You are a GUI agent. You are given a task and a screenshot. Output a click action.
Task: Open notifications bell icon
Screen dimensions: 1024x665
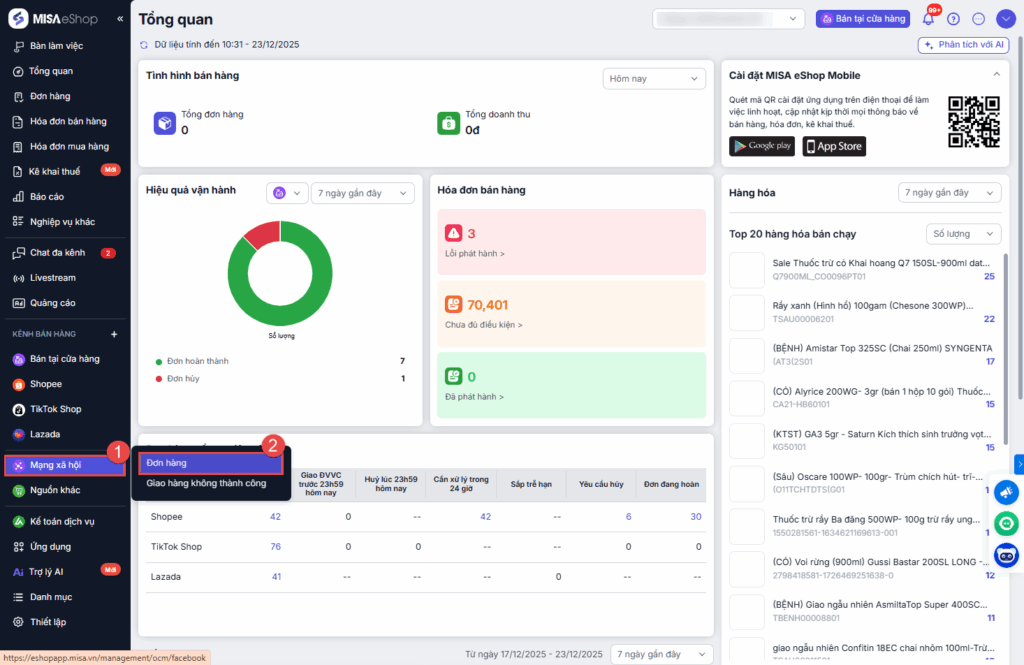(x=928, y=19)
